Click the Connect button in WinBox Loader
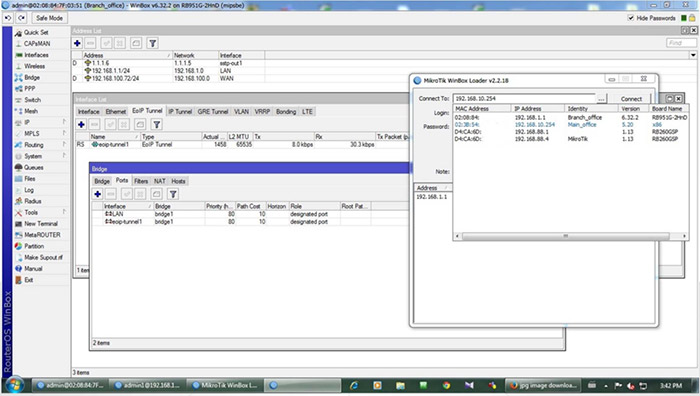Viewport: 700px width, 396px height. (x=631, y=99)
